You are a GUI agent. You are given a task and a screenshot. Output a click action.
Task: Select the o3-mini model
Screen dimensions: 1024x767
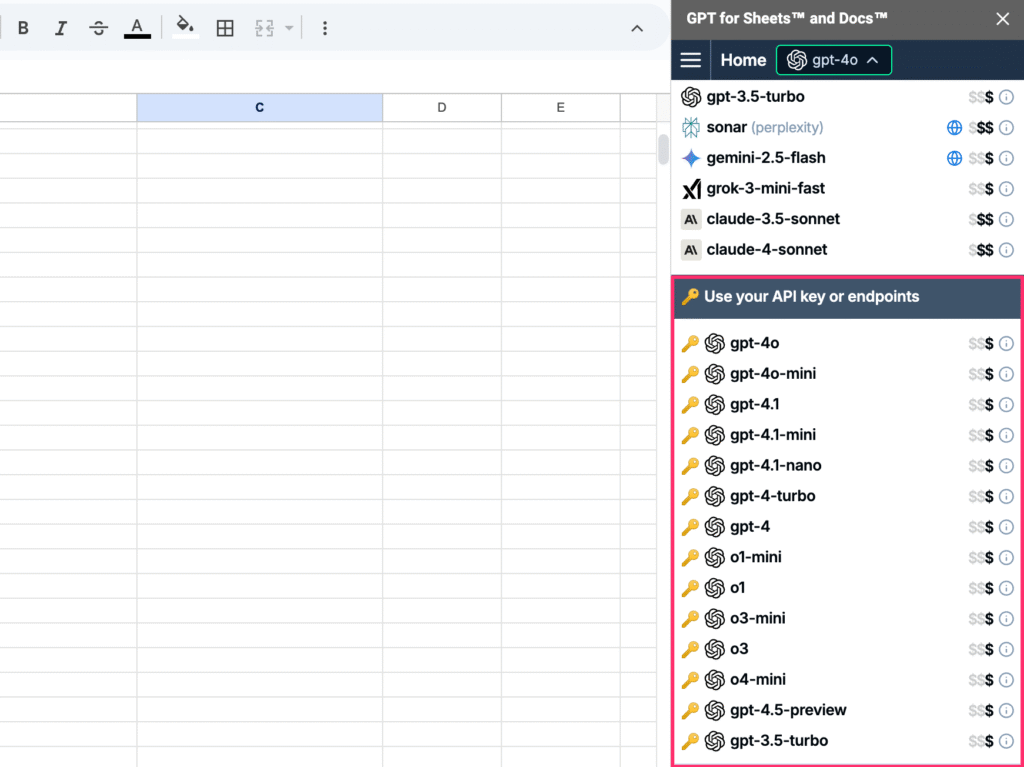[x=847, y=618]
